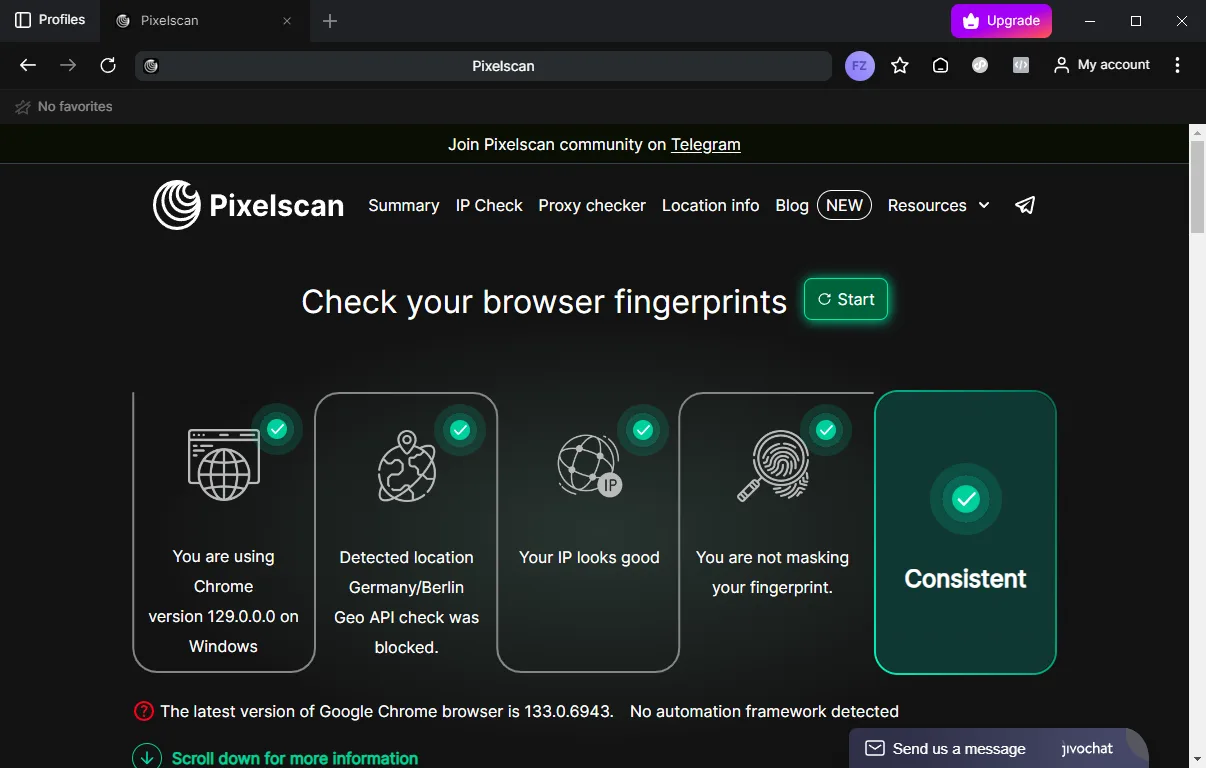1206x768 pixels.
Task: Click the location map pin icon
Action: [x=407, y=466]
